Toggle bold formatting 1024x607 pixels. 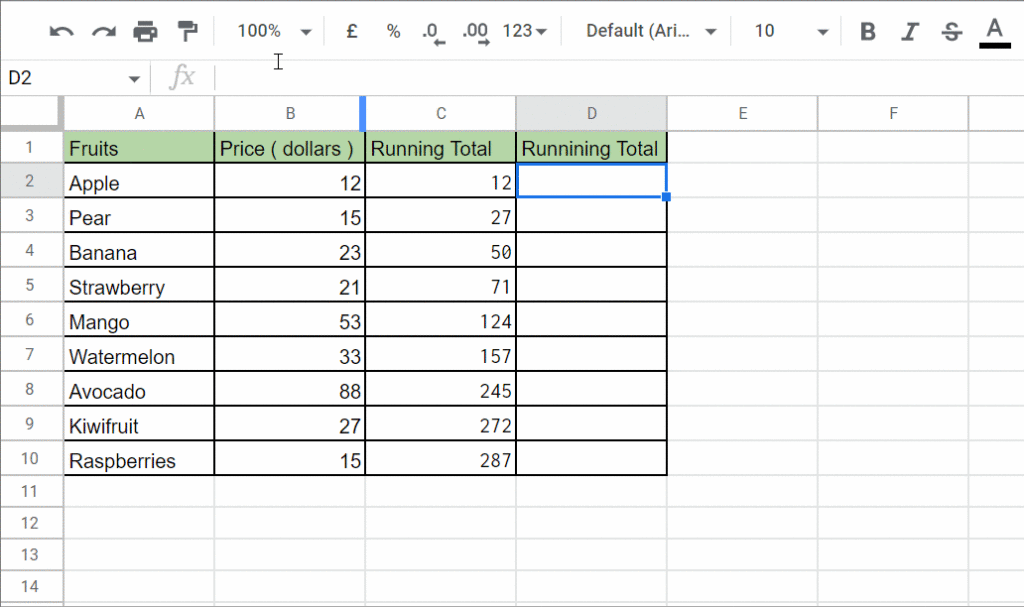click(867, 30)
